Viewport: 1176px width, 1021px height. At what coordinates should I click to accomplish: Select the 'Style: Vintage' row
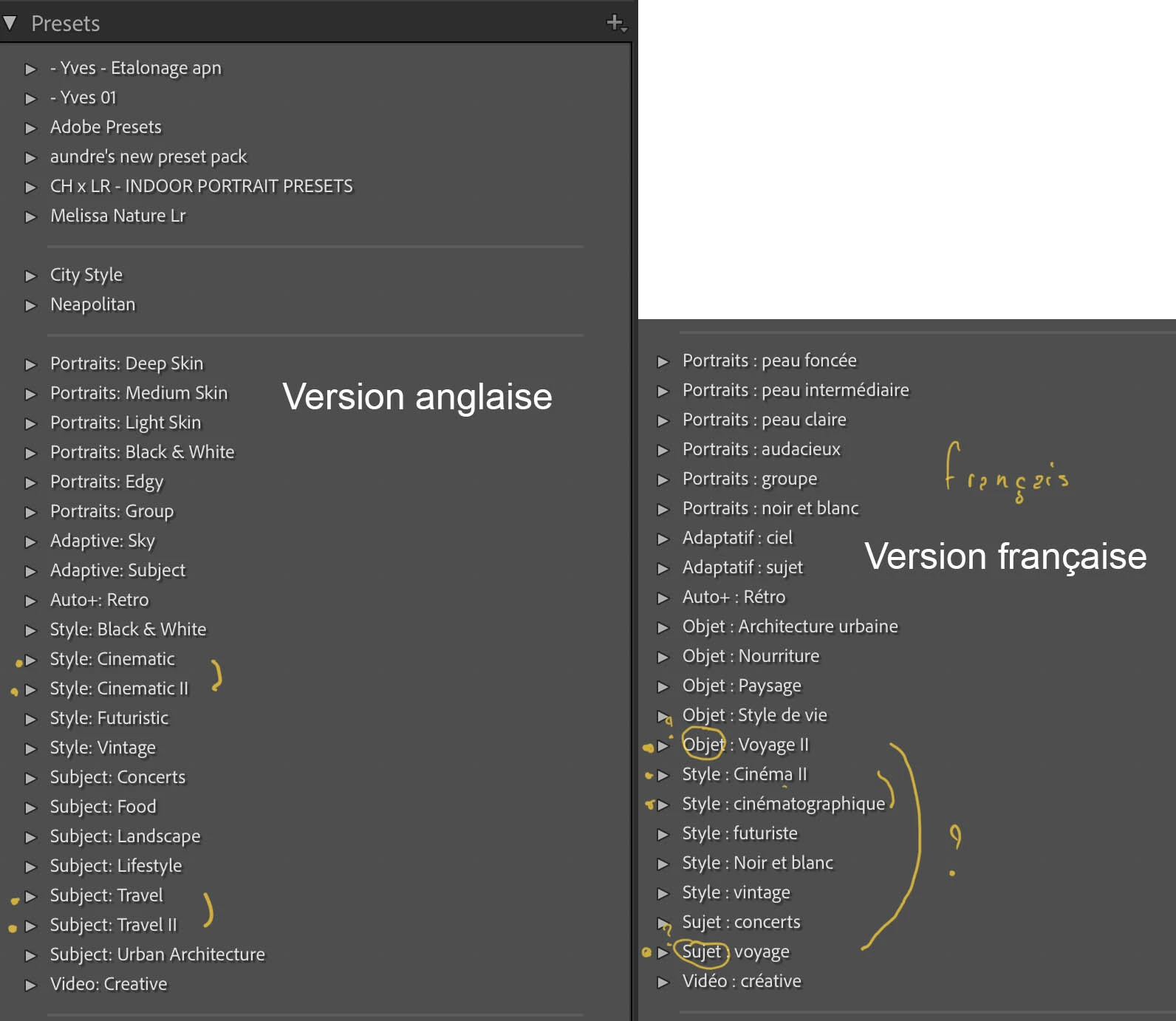(103, 748)
